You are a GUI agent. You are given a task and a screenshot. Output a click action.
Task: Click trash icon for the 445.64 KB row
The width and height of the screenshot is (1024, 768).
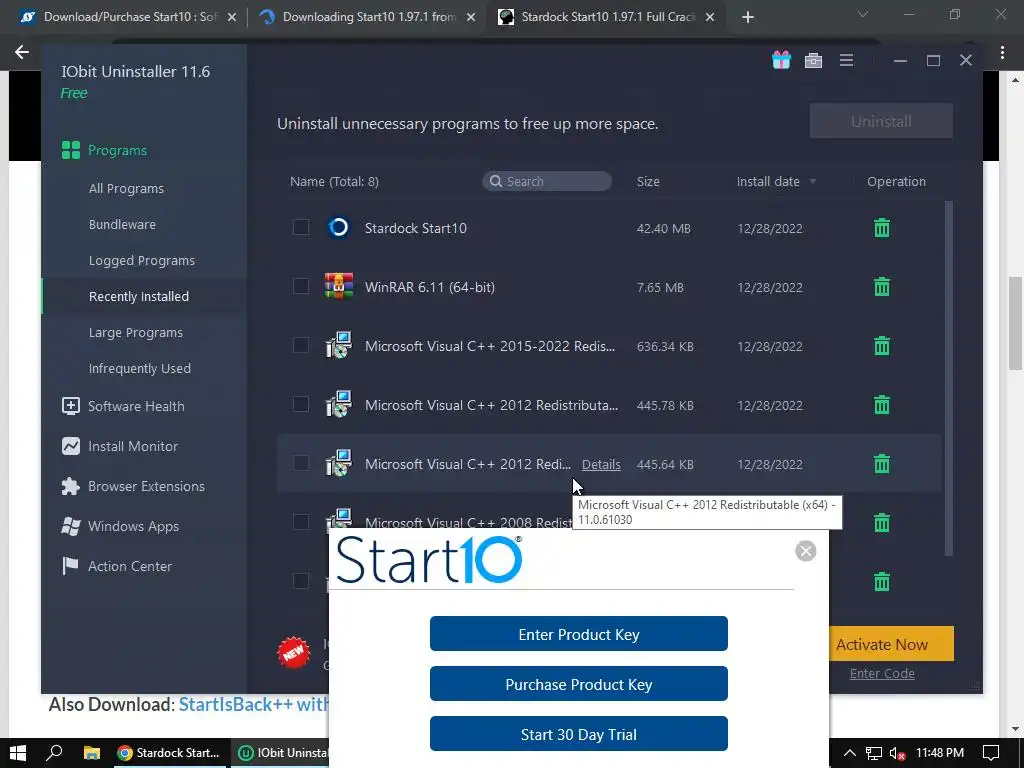882,464
